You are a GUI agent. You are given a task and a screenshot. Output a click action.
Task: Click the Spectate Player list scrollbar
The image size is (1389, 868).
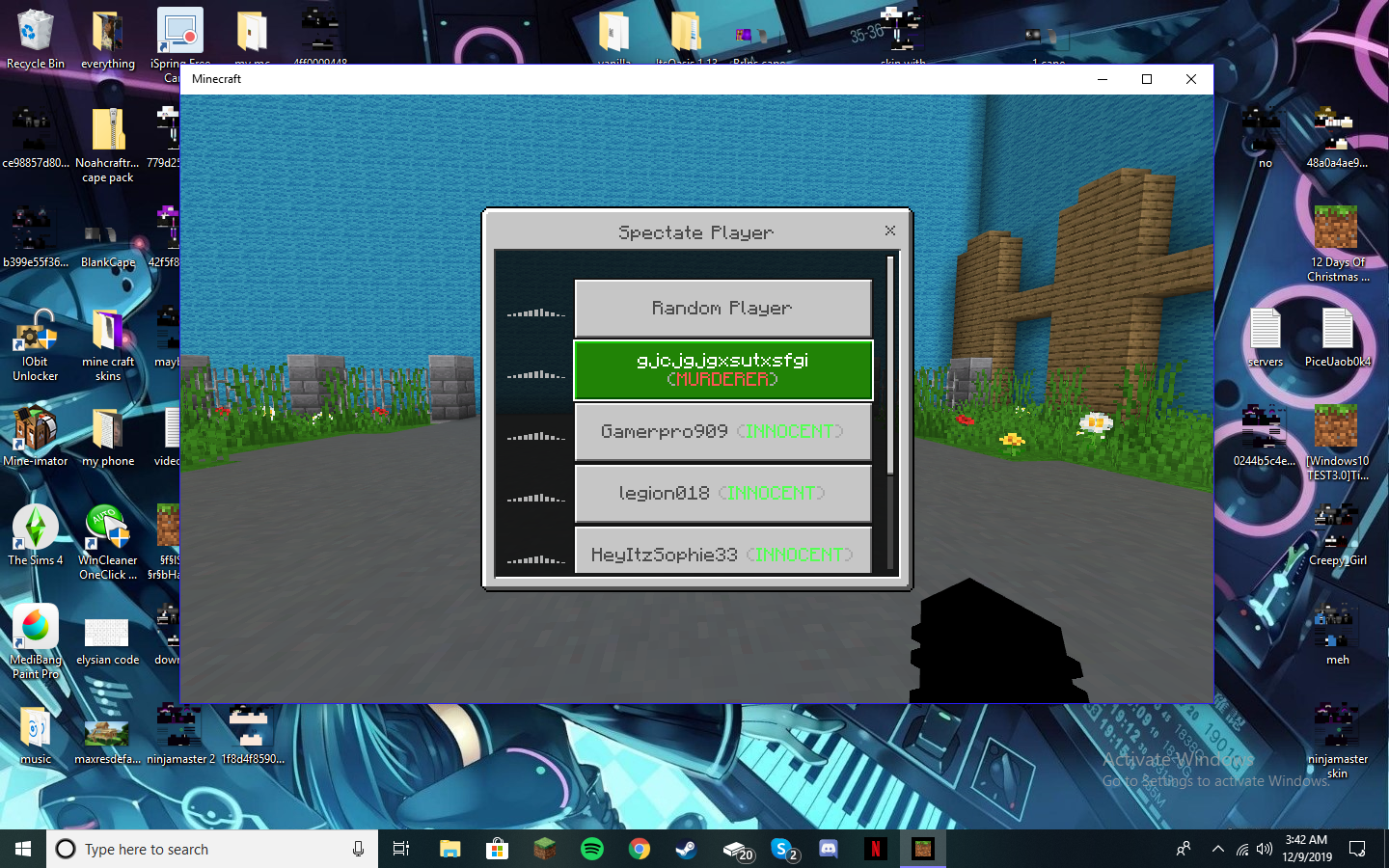coord(890,366)
